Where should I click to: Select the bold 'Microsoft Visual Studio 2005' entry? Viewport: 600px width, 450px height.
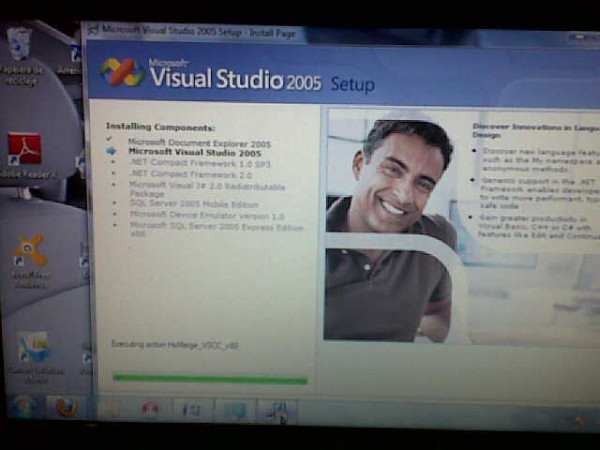point(195,153)
